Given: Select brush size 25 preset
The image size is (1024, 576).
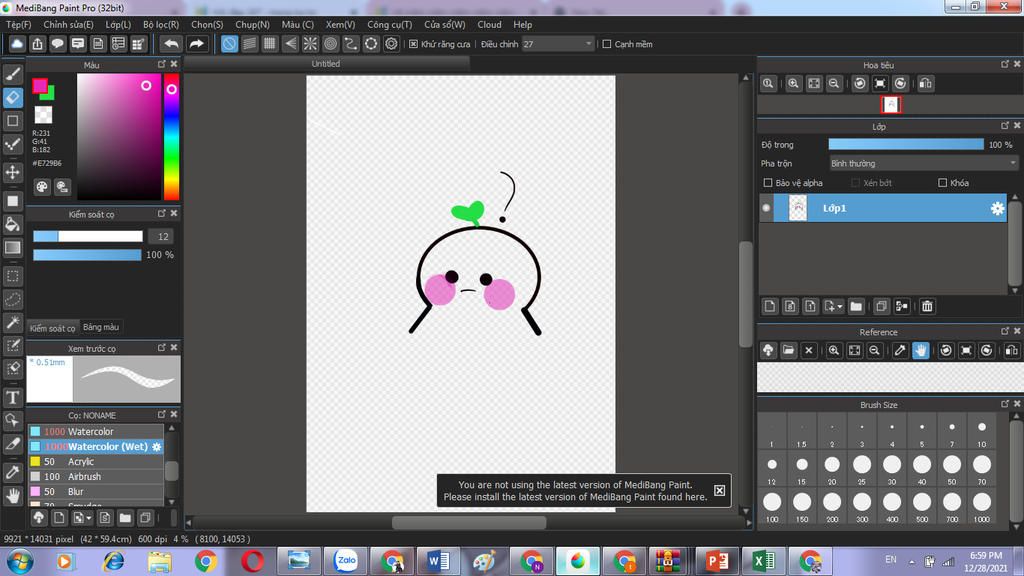Looking at the screenshot, I should coord(862,469).
